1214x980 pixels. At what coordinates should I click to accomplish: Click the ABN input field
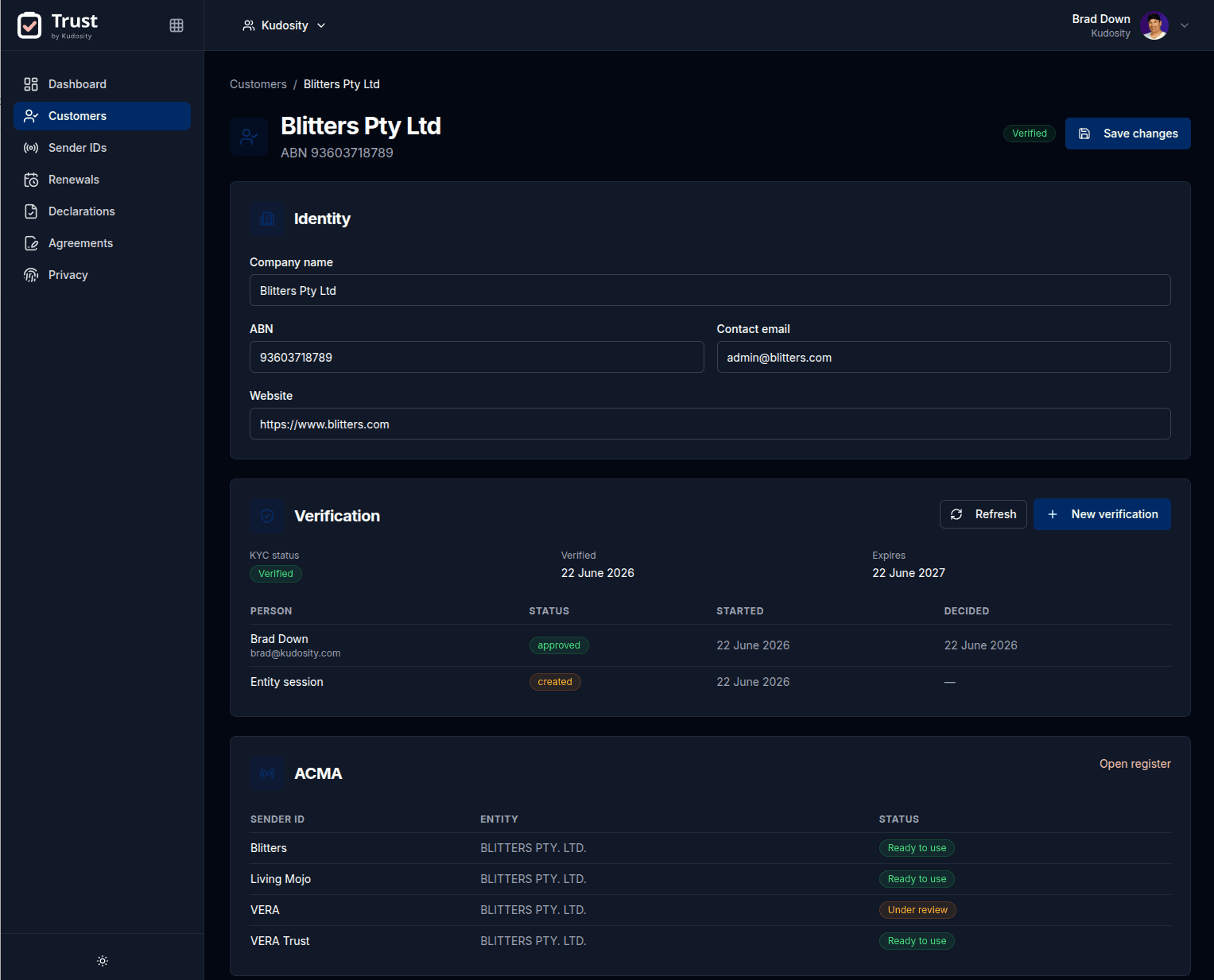(477, 357)
